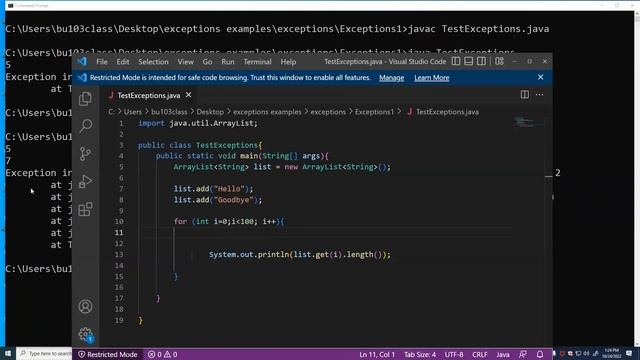Expand Exceptions1 breadcrumb segment

point(374,111)
